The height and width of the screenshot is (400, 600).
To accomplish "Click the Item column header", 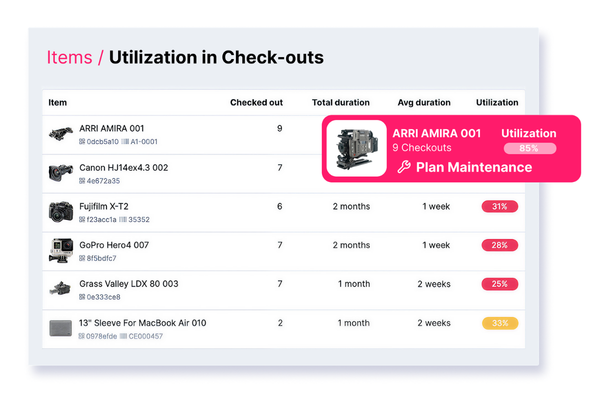I will click(x=57, y=103).
